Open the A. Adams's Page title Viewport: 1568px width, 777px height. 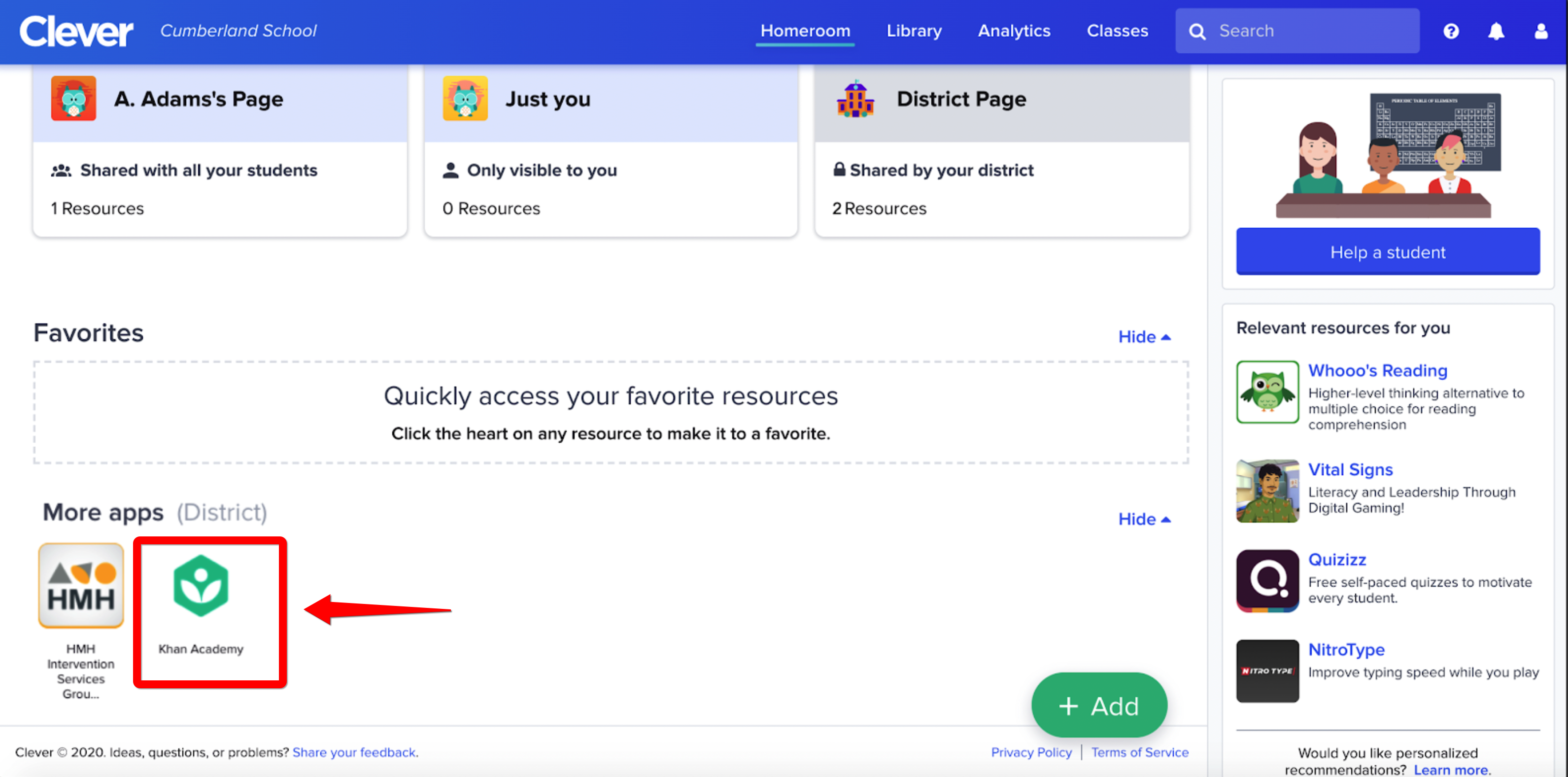[x=199, y=99]
